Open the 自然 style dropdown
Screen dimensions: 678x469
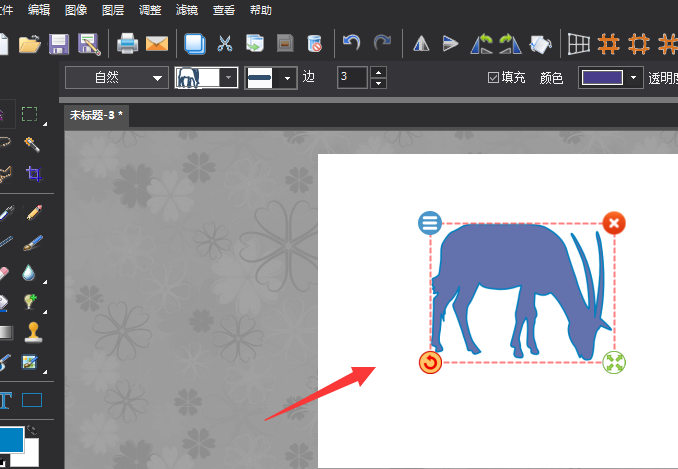click(x=117, y=78)
